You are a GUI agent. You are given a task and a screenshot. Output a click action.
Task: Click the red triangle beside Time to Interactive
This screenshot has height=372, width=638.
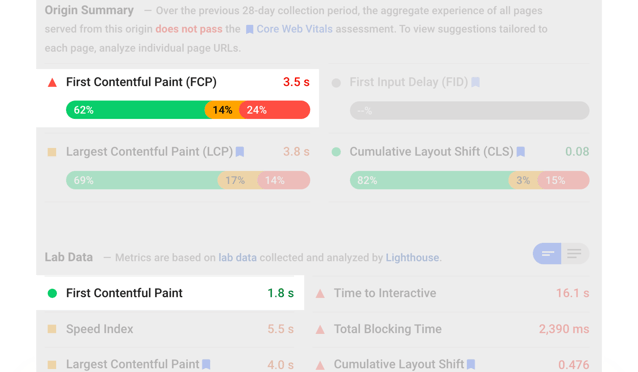[x=320, y=293]
